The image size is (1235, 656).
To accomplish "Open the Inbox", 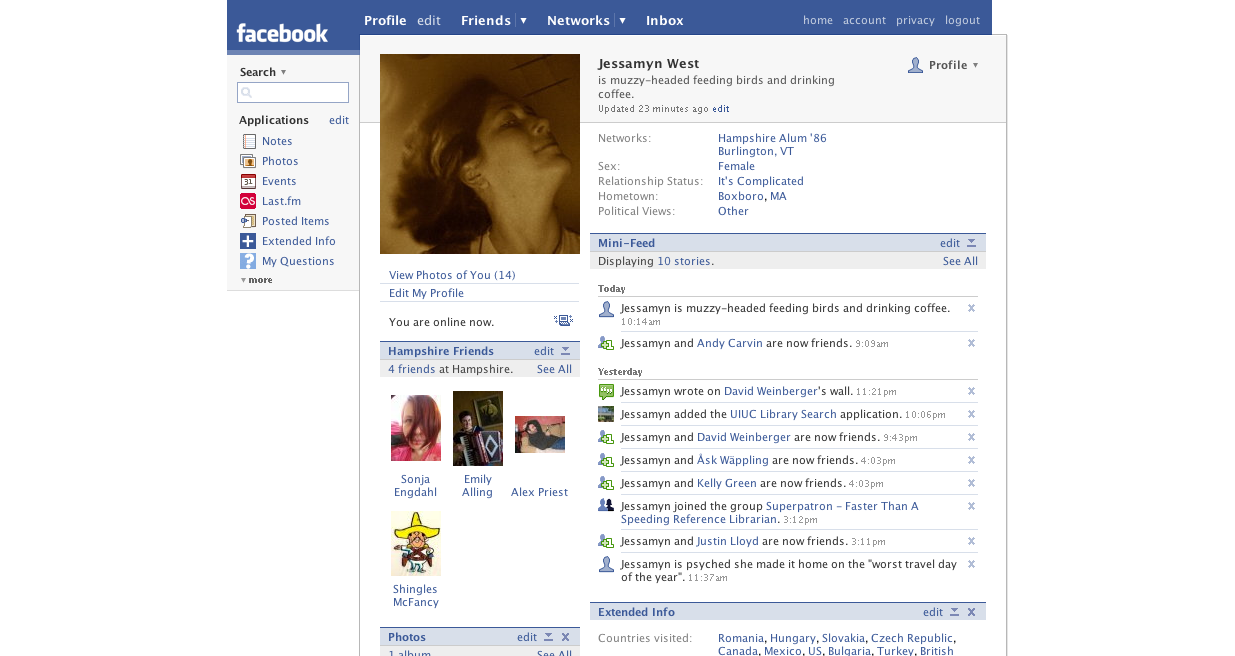I will [x=665, y=20].
